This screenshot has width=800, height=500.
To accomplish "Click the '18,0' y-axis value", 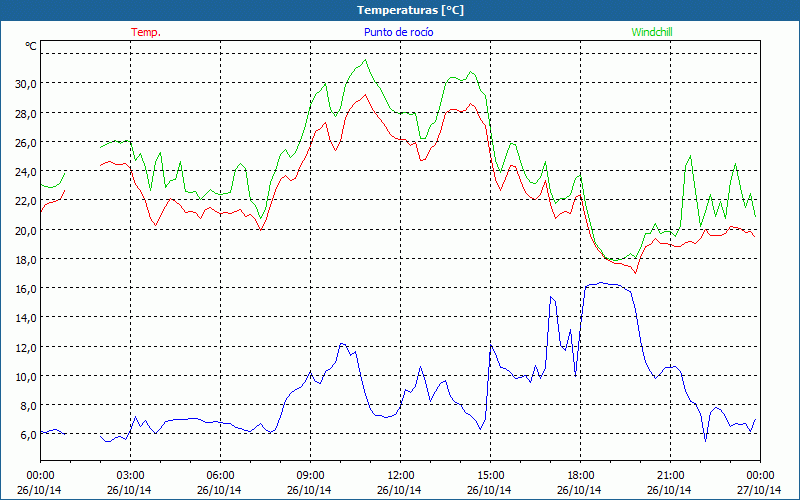I will (x=26, y=259).
